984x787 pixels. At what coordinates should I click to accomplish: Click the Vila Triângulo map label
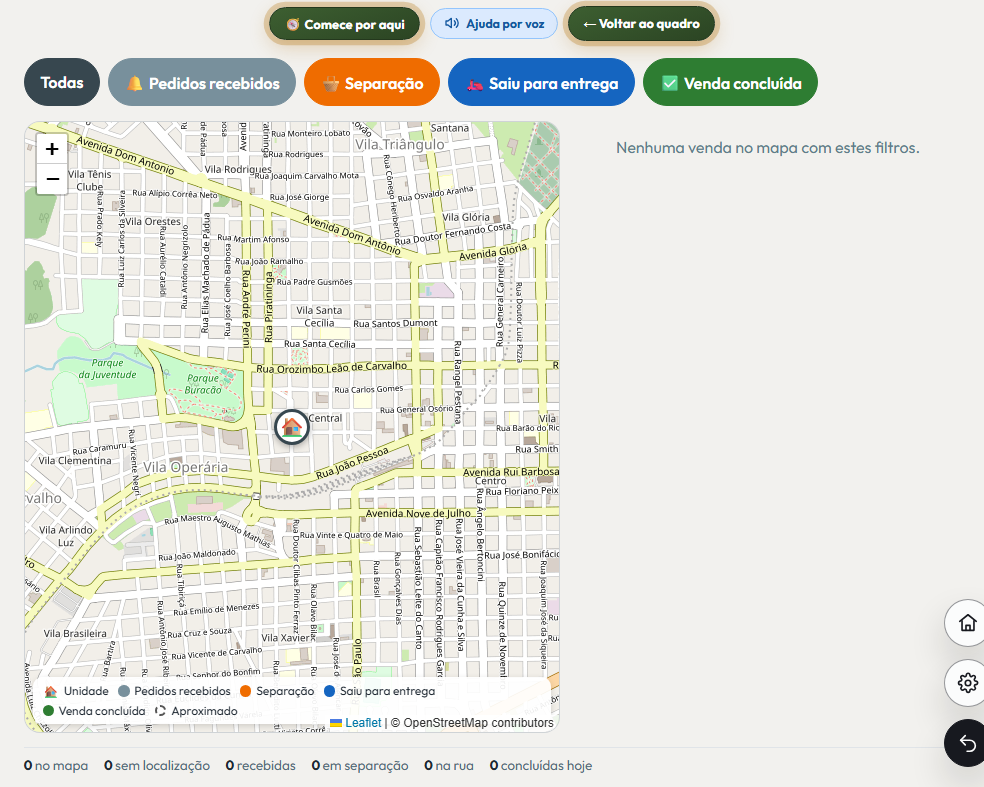pos(400,145)
